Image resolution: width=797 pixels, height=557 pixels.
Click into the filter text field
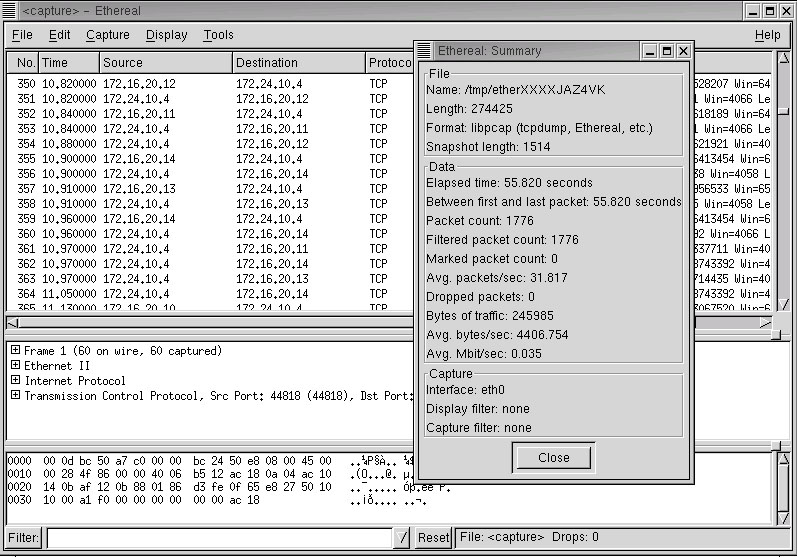tap(220, 538)
